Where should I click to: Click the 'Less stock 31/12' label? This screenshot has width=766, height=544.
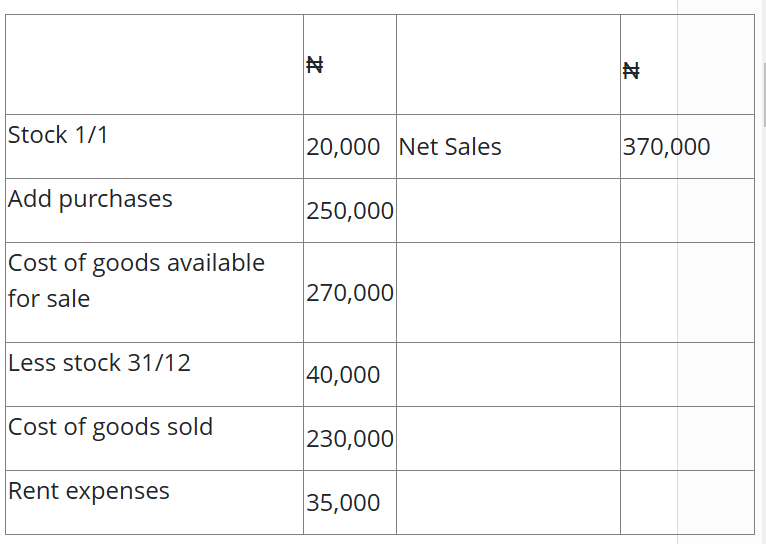pos(99,363)
